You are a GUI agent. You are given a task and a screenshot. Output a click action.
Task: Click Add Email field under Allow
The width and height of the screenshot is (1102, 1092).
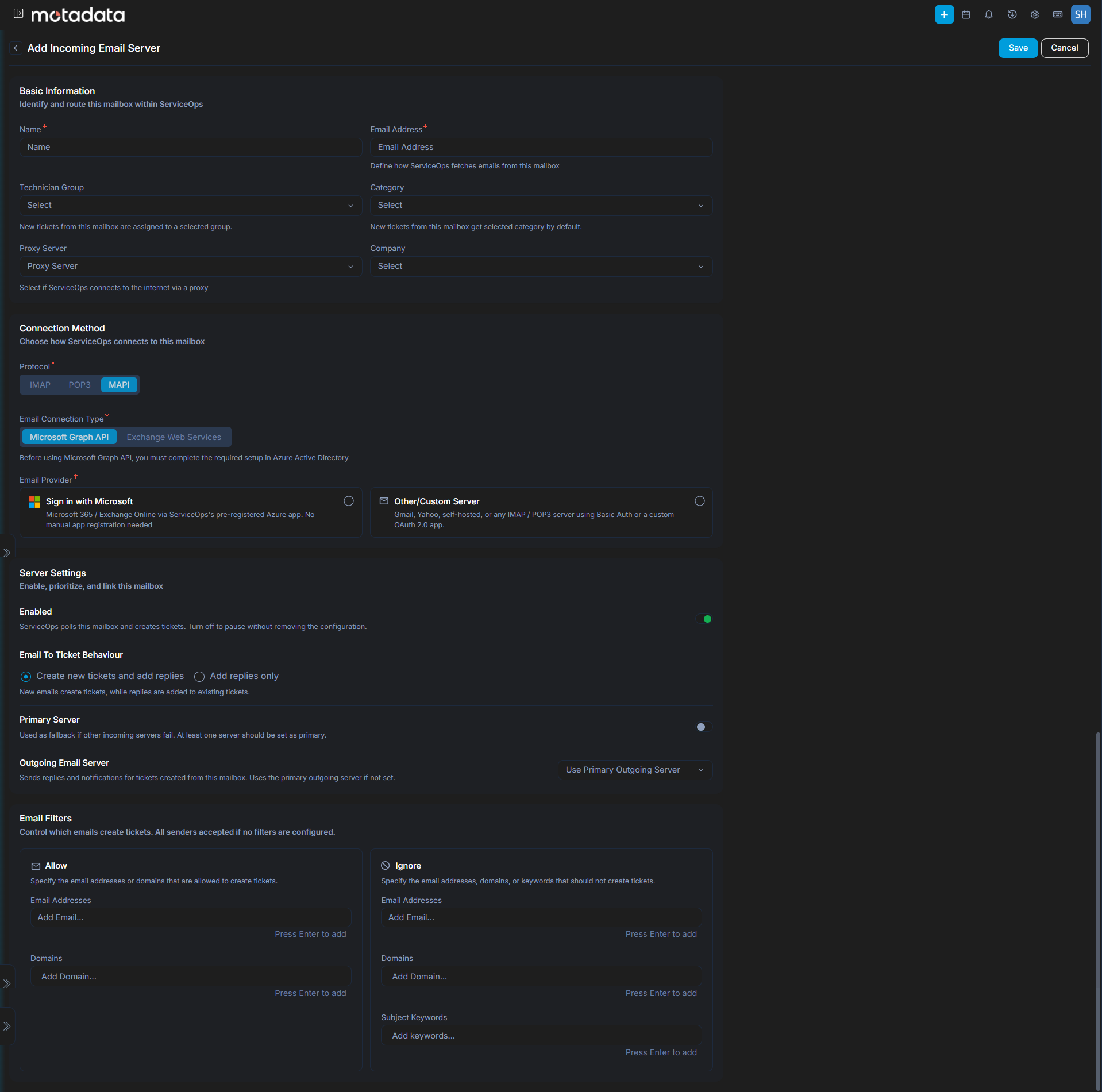point(191,918)
